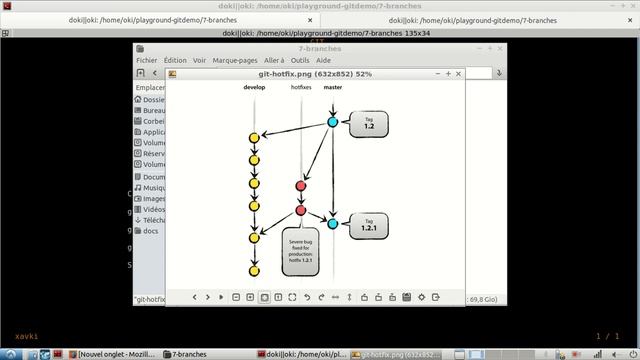
Task: Save file icon in viewer toolbar
Action: pos(378,297)
